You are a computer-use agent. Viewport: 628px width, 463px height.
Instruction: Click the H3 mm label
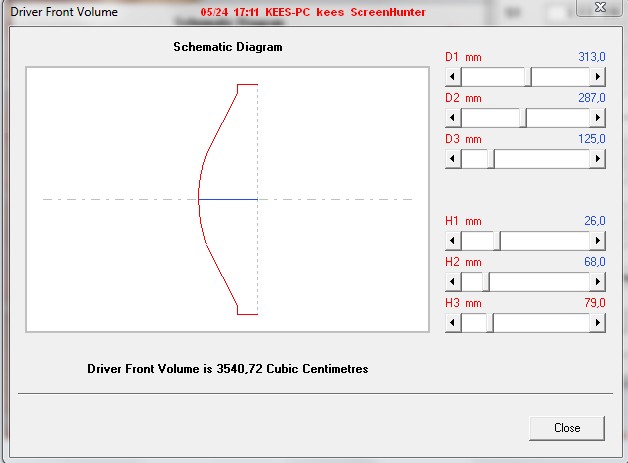coord(463,303)
